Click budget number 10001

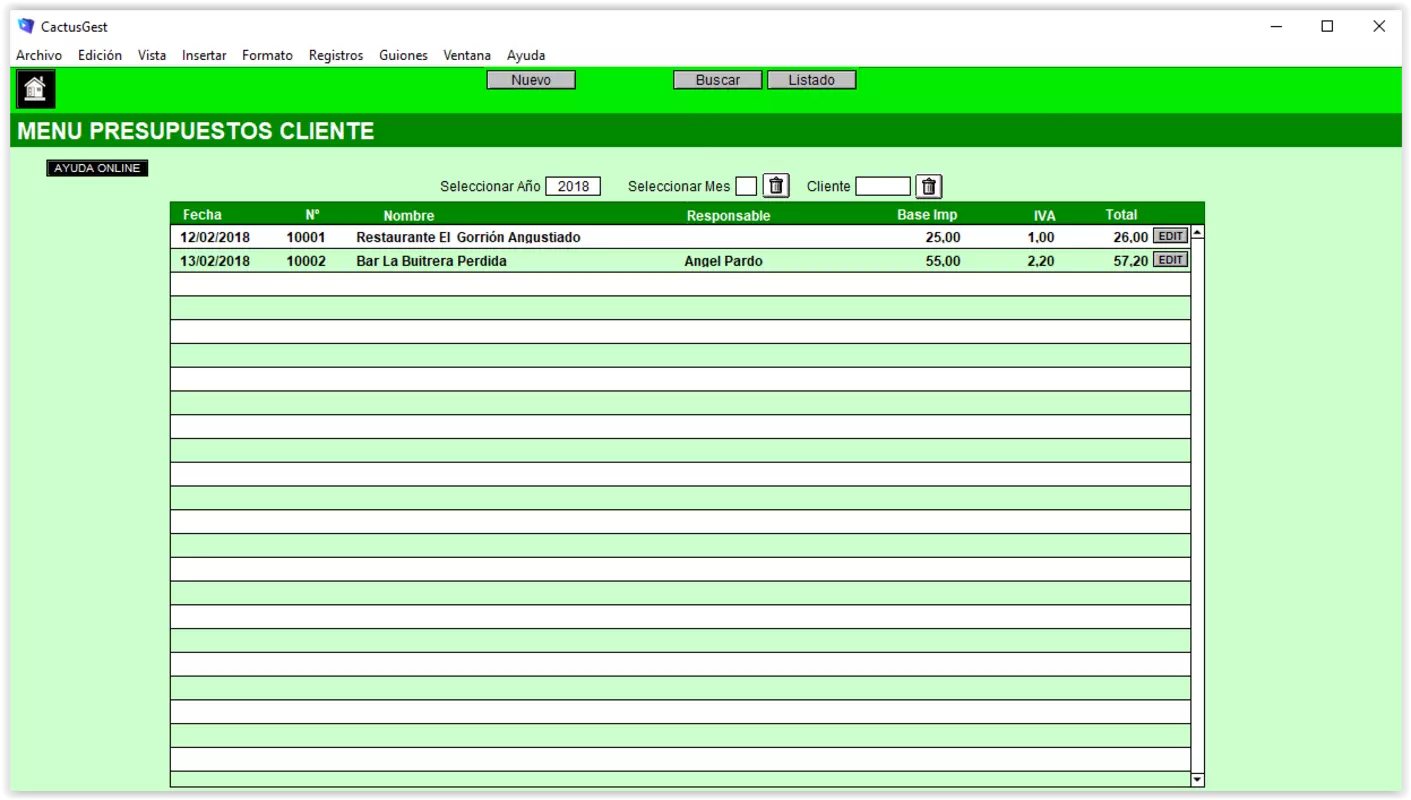click(x=306, y=237)
